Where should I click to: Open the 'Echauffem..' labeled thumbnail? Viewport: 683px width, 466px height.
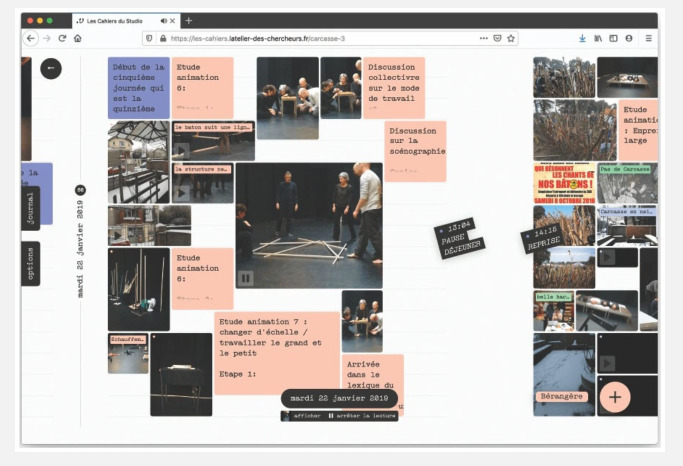128,353
